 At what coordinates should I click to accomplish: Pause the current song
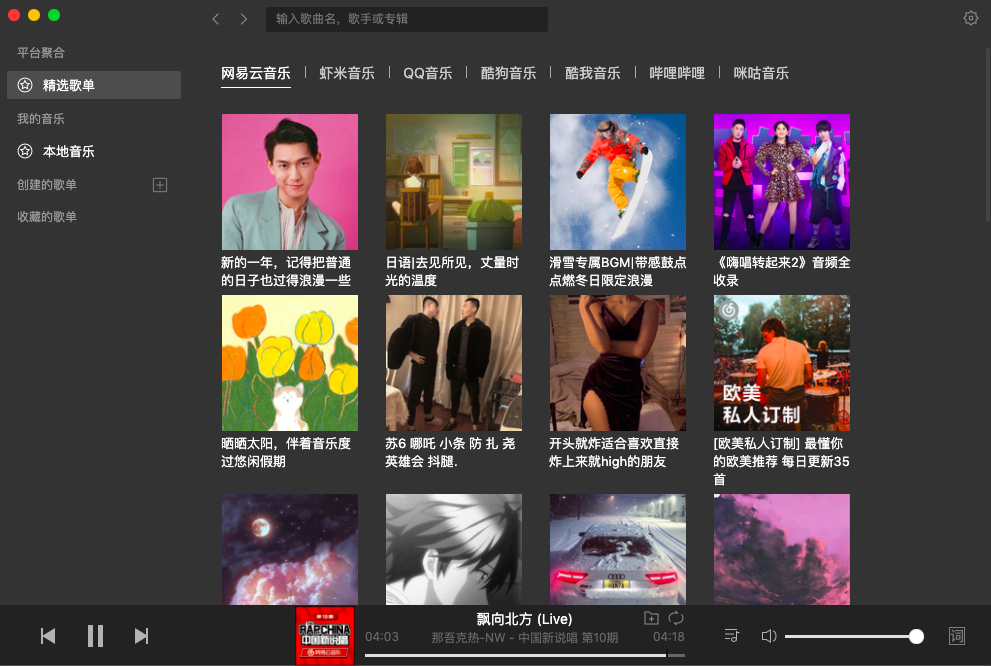click(x=95, y=636)
